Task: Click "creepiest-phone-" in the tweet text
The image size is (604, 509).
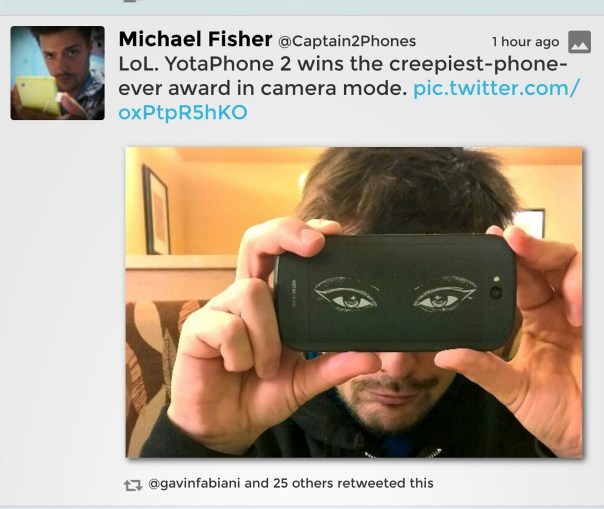Action: (x=478, y=64)
